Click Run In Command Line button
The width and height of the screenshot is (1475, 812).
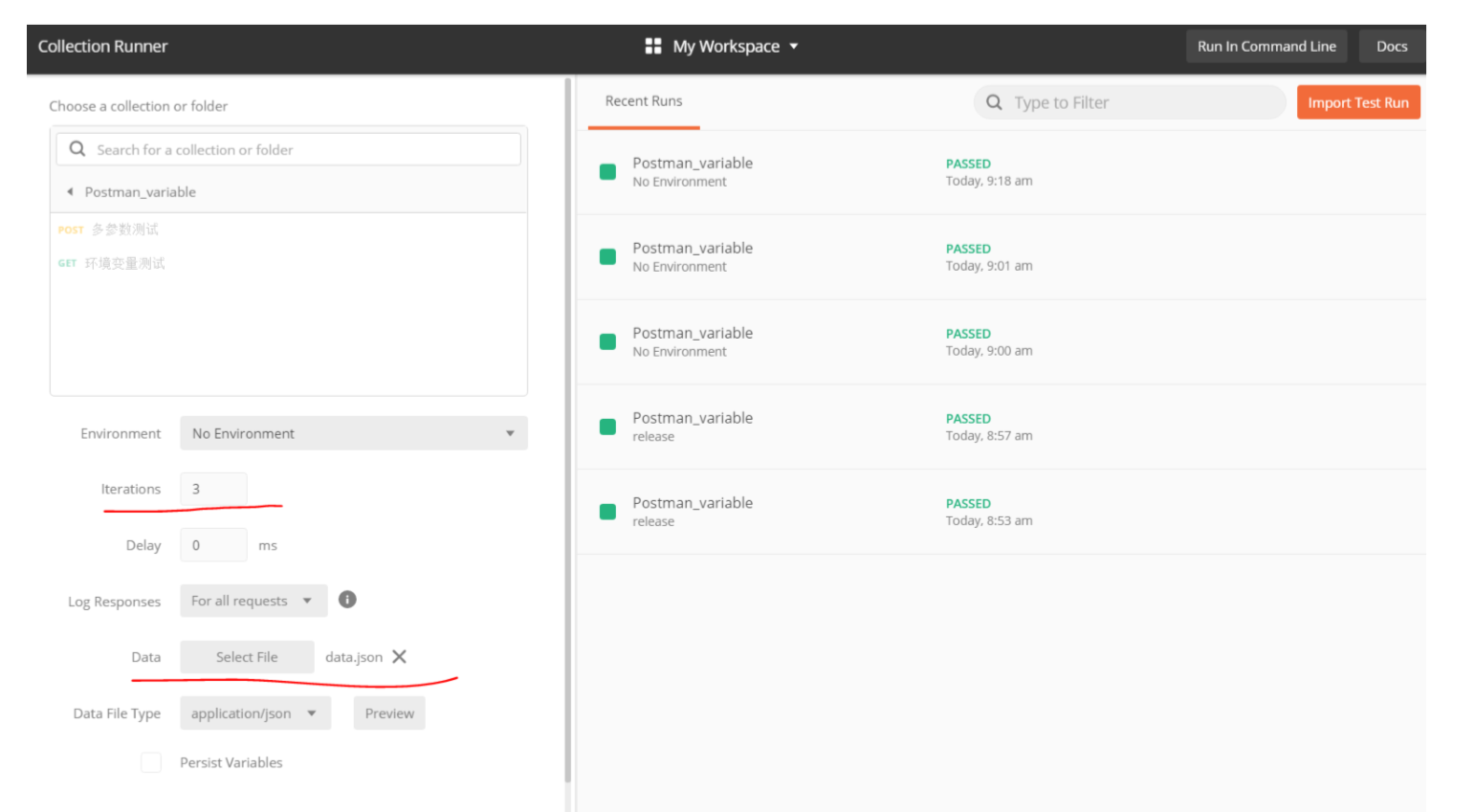click(1266, 46)
